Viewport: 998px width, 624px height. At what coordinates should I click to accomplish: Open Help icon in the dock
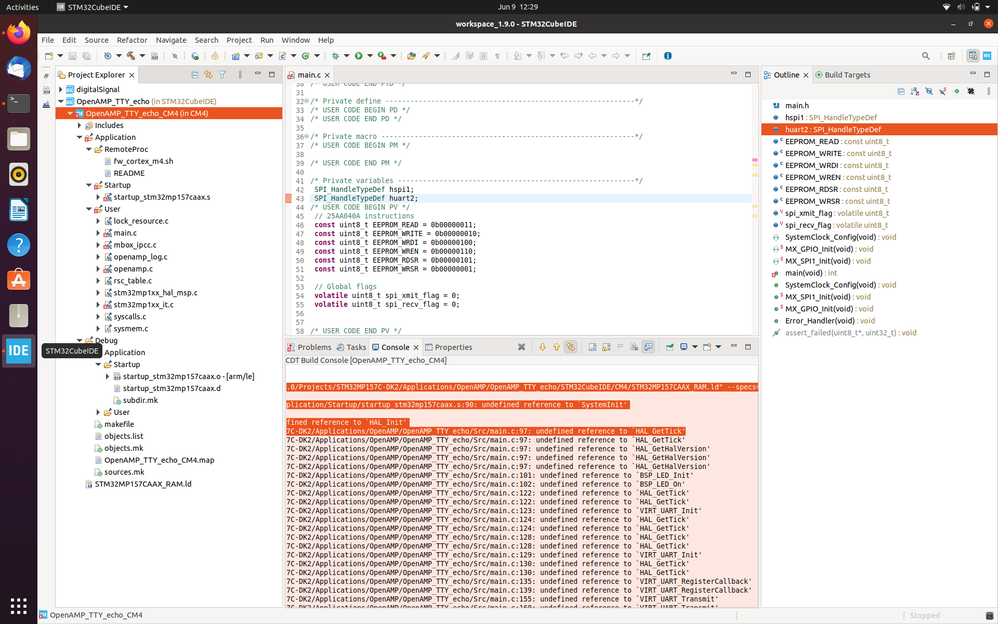(18, 245)
